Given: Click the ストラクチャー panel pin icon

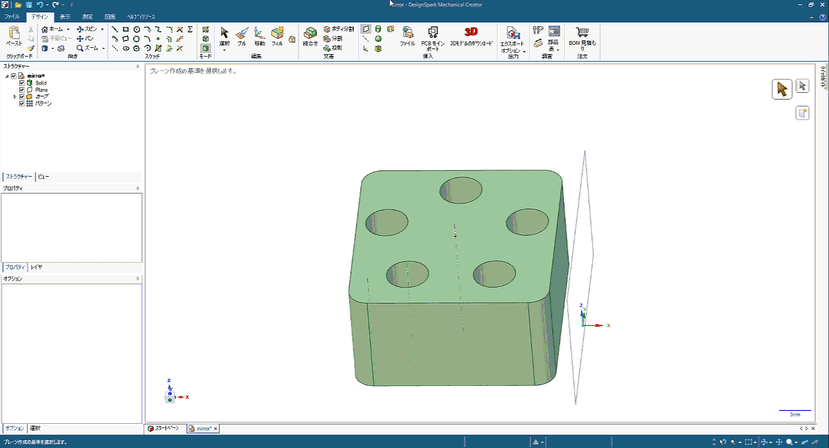Looking at the screenshot, I should 137,67.
